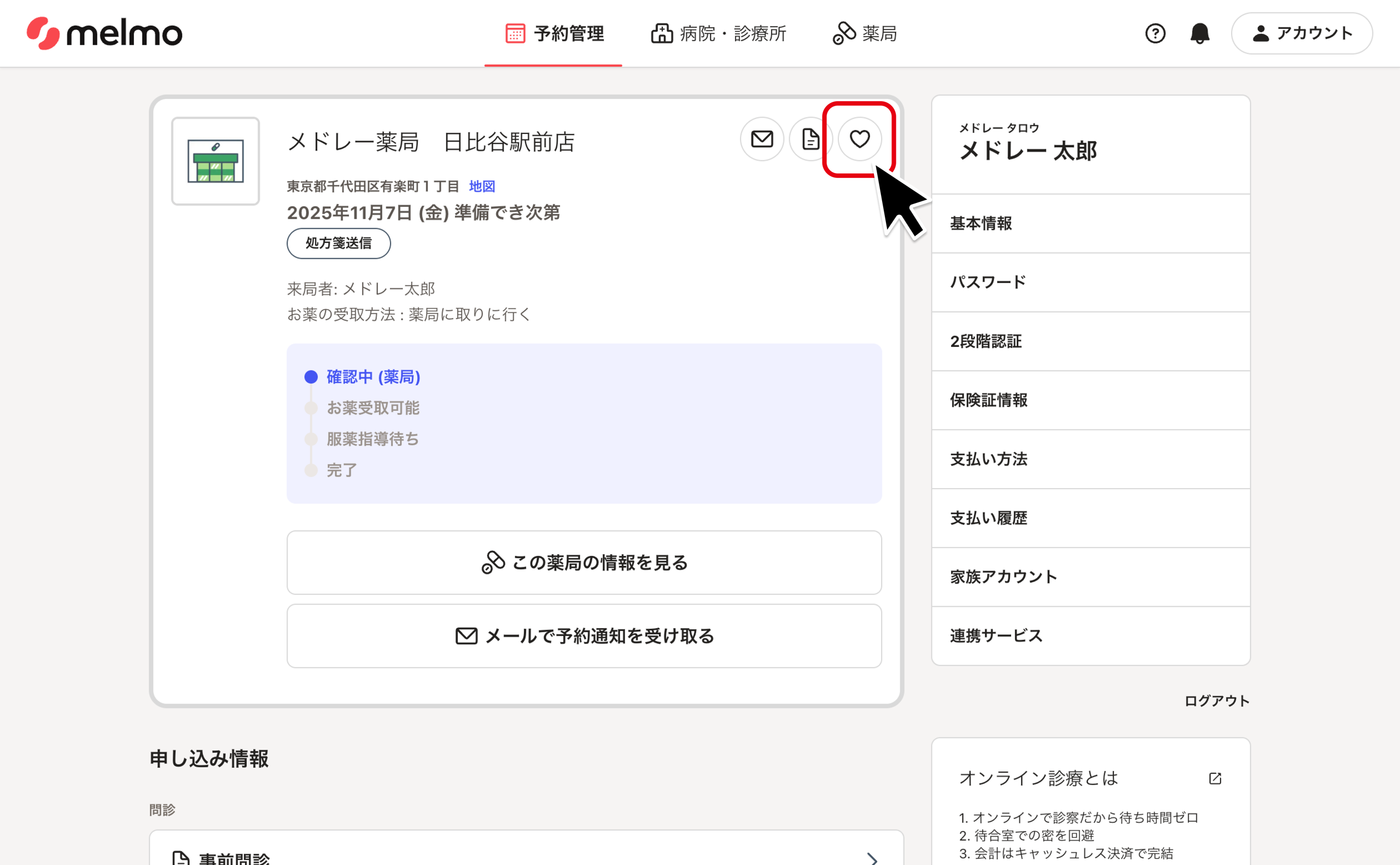Image resolution: width=1400 pixels, height=865 pixels.
Task: Open パスワード in account menu
Action: tap(1090, 282)
